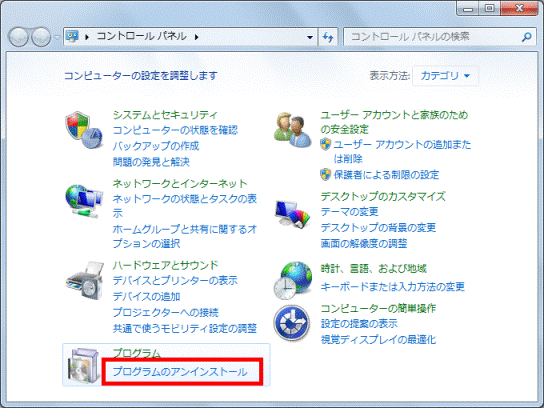
Task: Click the shield icon beside ユーザー アカウントの追加または削除
Action: click(325, 144)
